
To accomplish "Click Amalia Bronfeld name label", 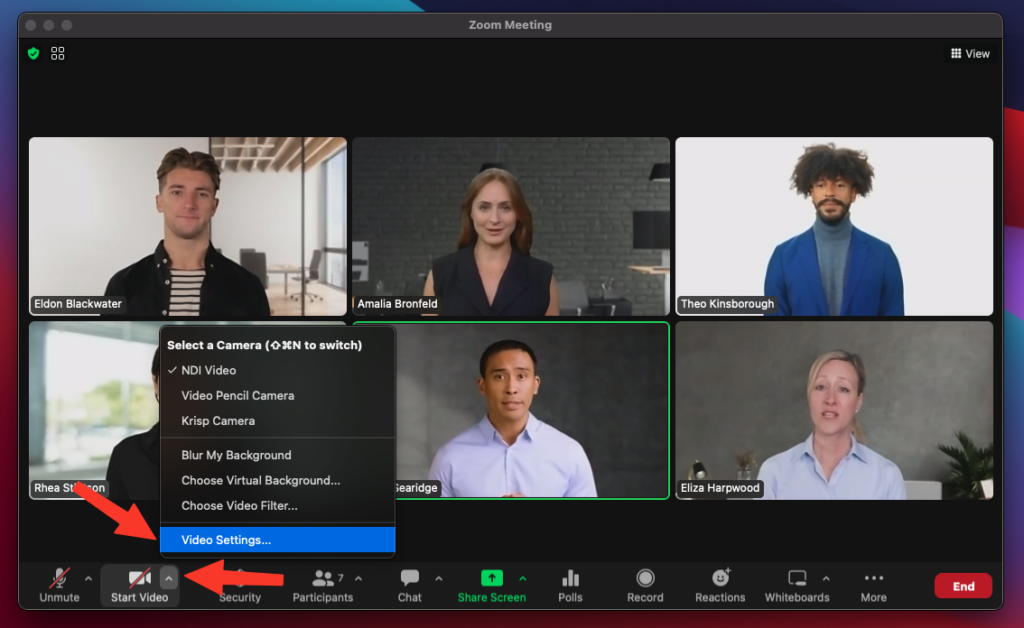I will 397,304.
